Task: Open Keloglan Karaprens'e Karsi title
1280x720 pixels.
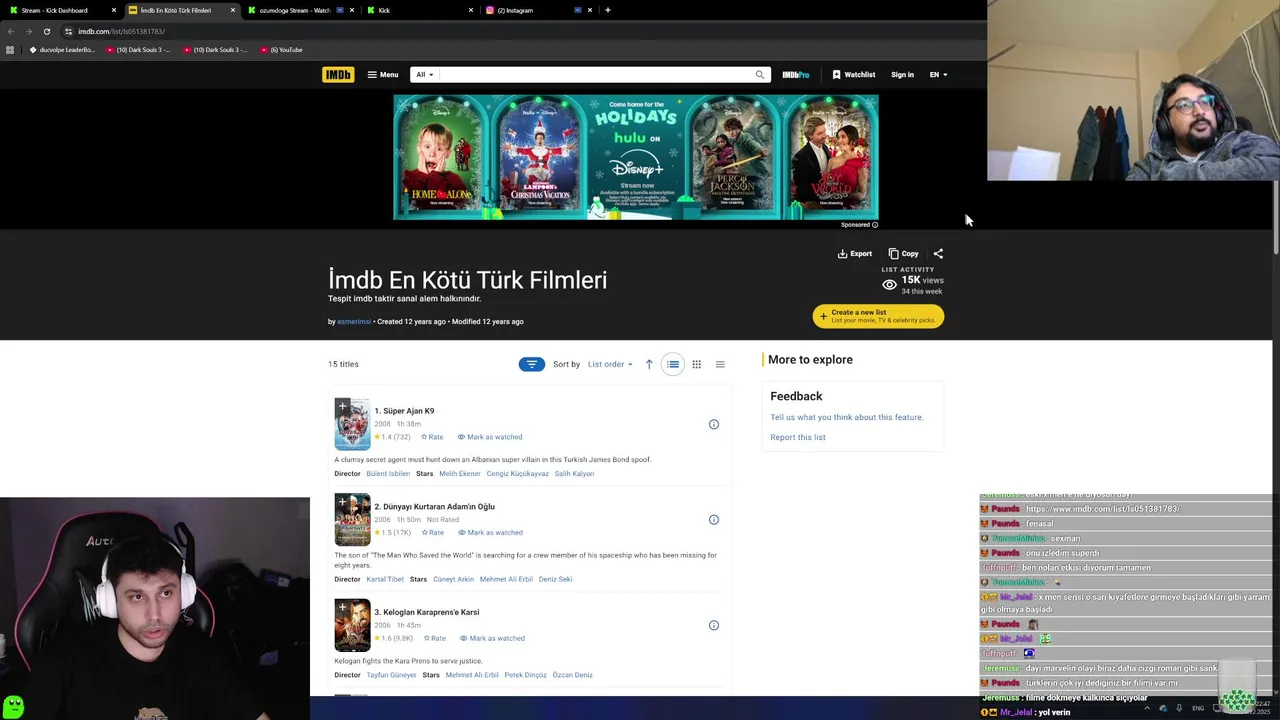Action: pos(426,612)
